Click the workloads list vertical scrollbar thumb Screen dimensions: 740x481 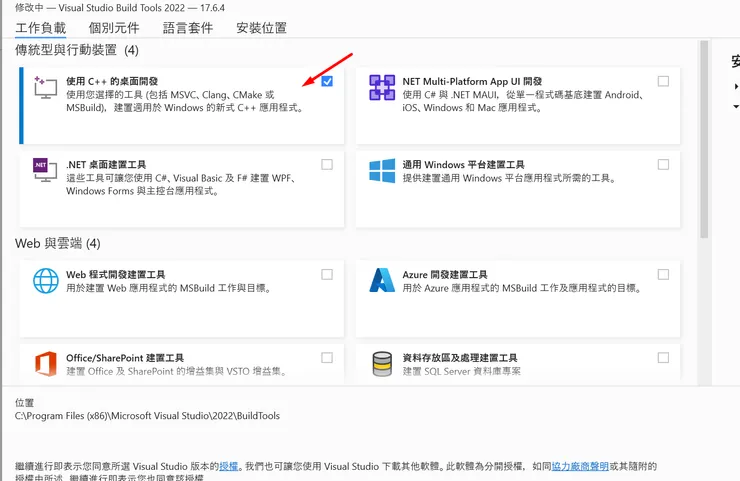coord(704,139)
